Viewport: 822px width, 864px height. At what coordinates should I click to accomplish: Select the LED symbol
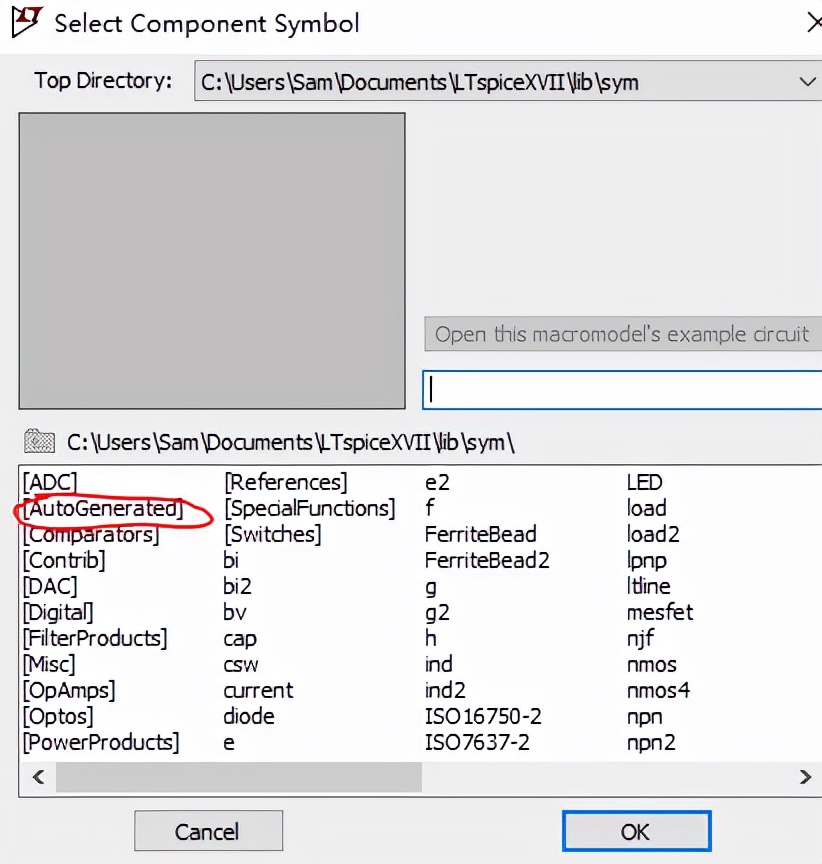pyautogui.click(x=645, y=482)
